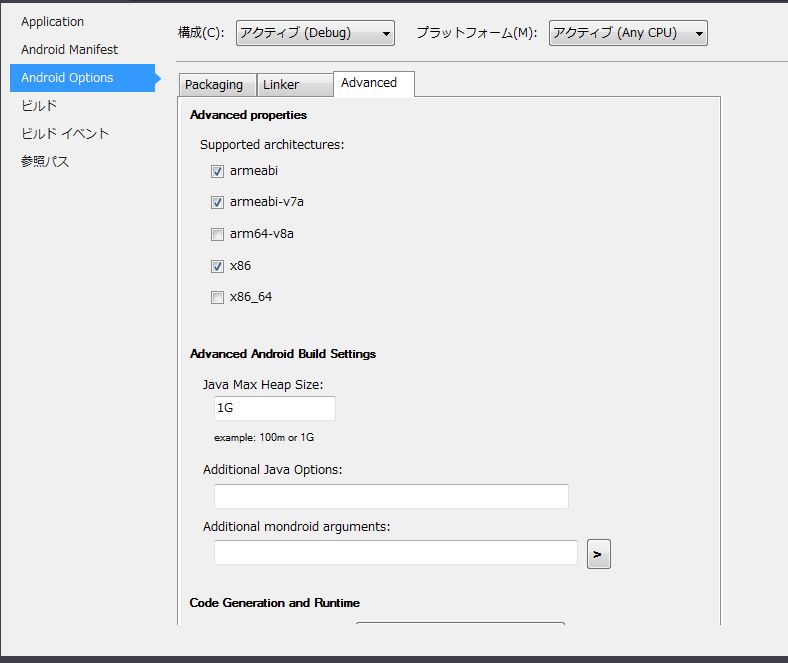This screenshot has height=663, width=788.
Task: Click the Additional mondroid arguments field
Action: 396,552
